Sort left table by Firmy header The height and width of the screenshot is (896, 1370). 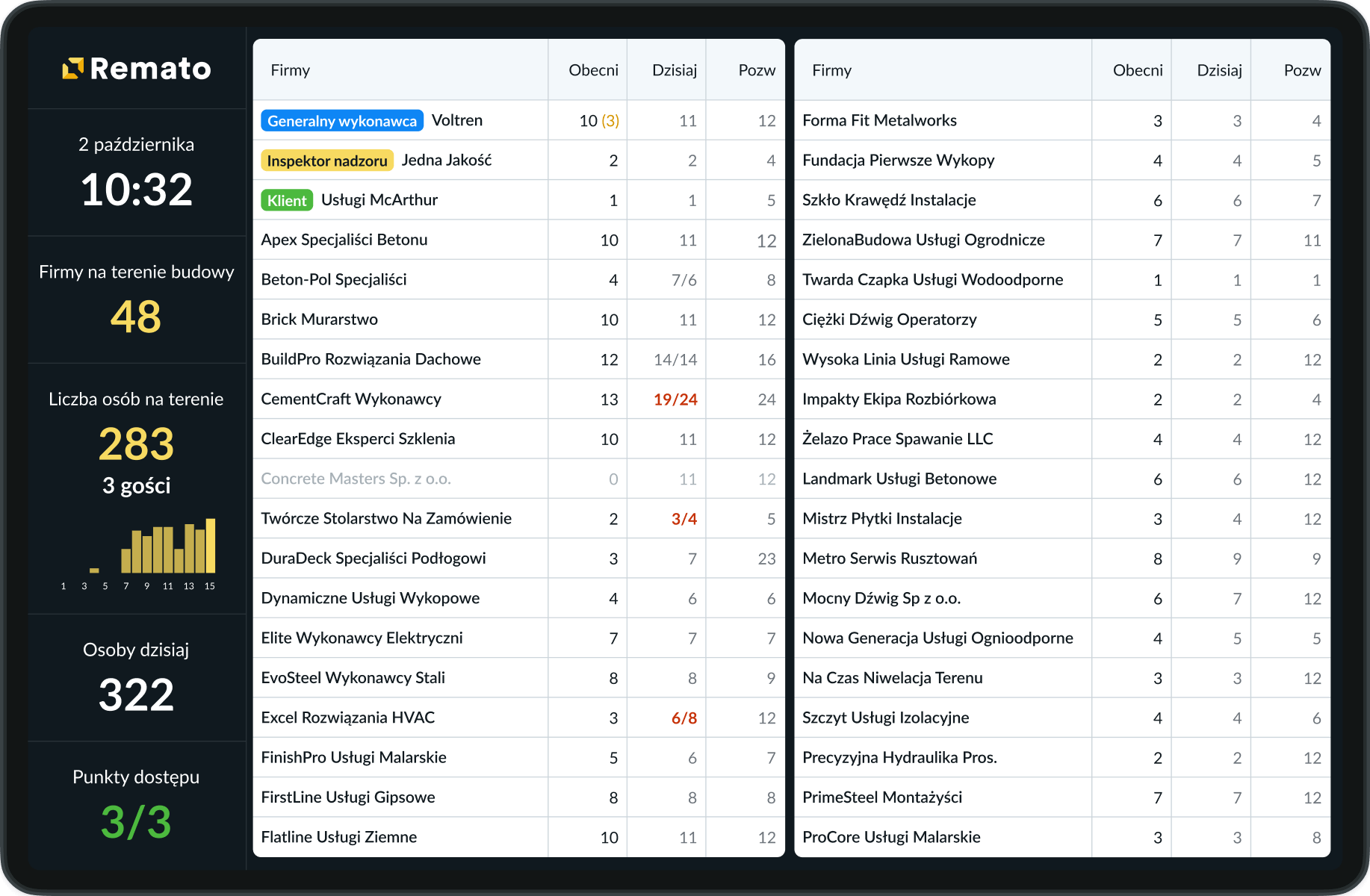290,70
